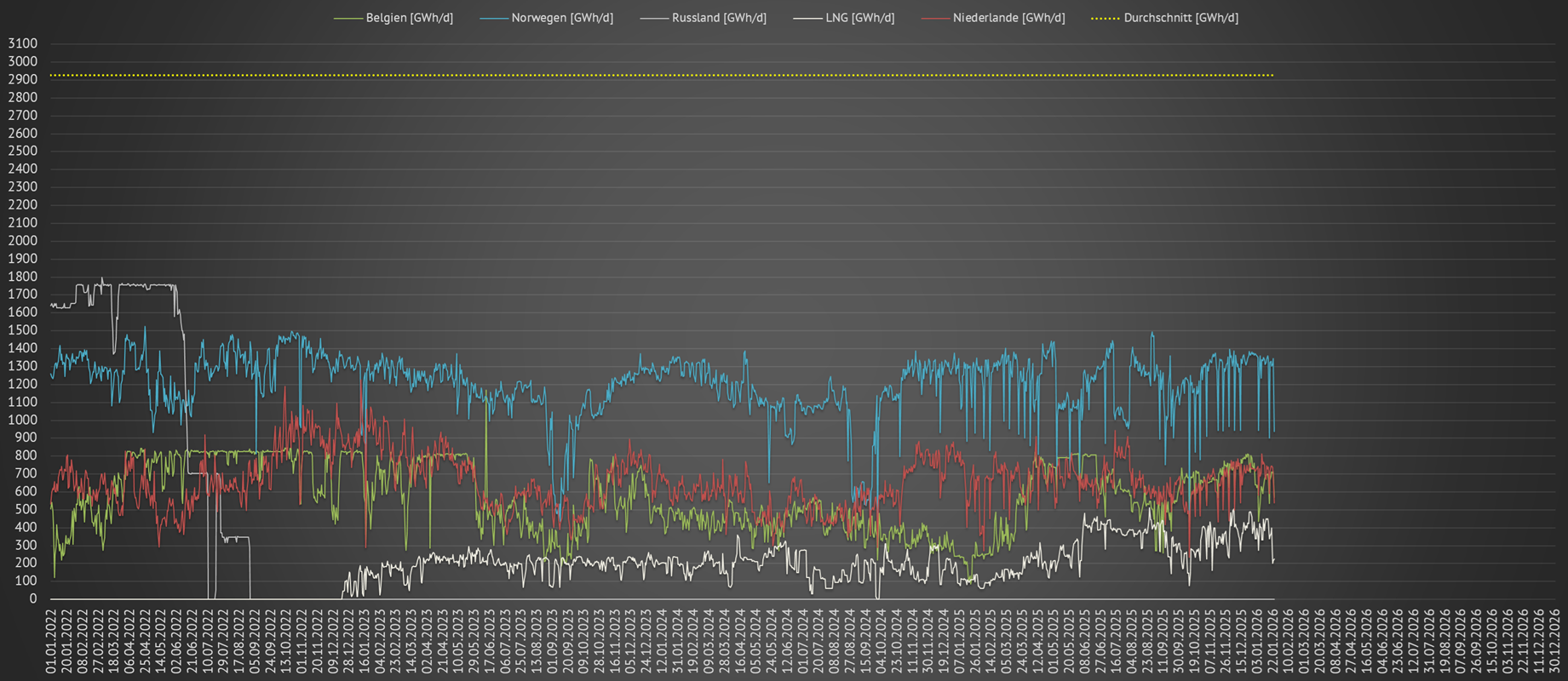Select the Belgien [GWh/d] legend label
Screen dimensions: 1568x681
[409, 18]
